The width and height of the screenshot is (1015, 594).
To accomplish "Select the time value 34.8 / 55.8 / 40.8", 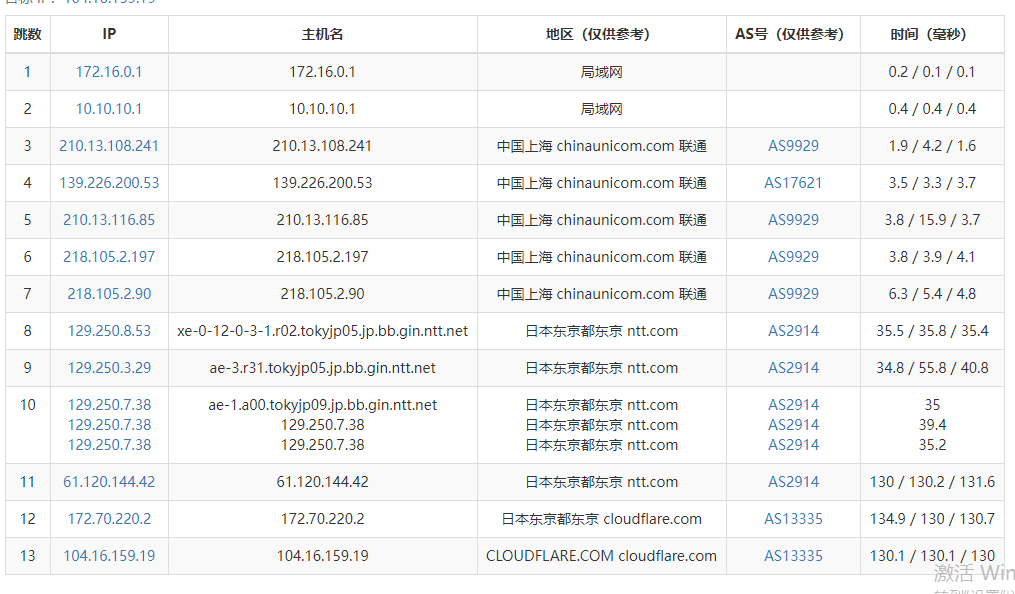I will (932, 368).
